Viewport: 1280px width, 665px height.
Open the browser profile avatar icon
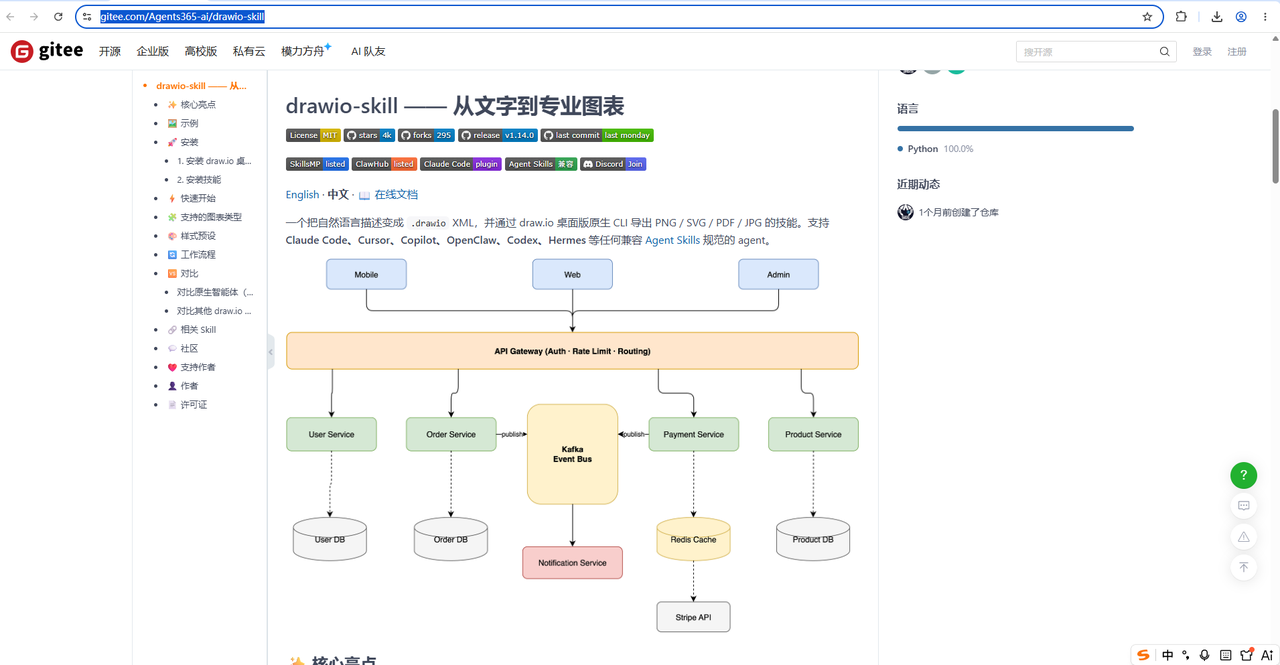[x=1241, y=17]
